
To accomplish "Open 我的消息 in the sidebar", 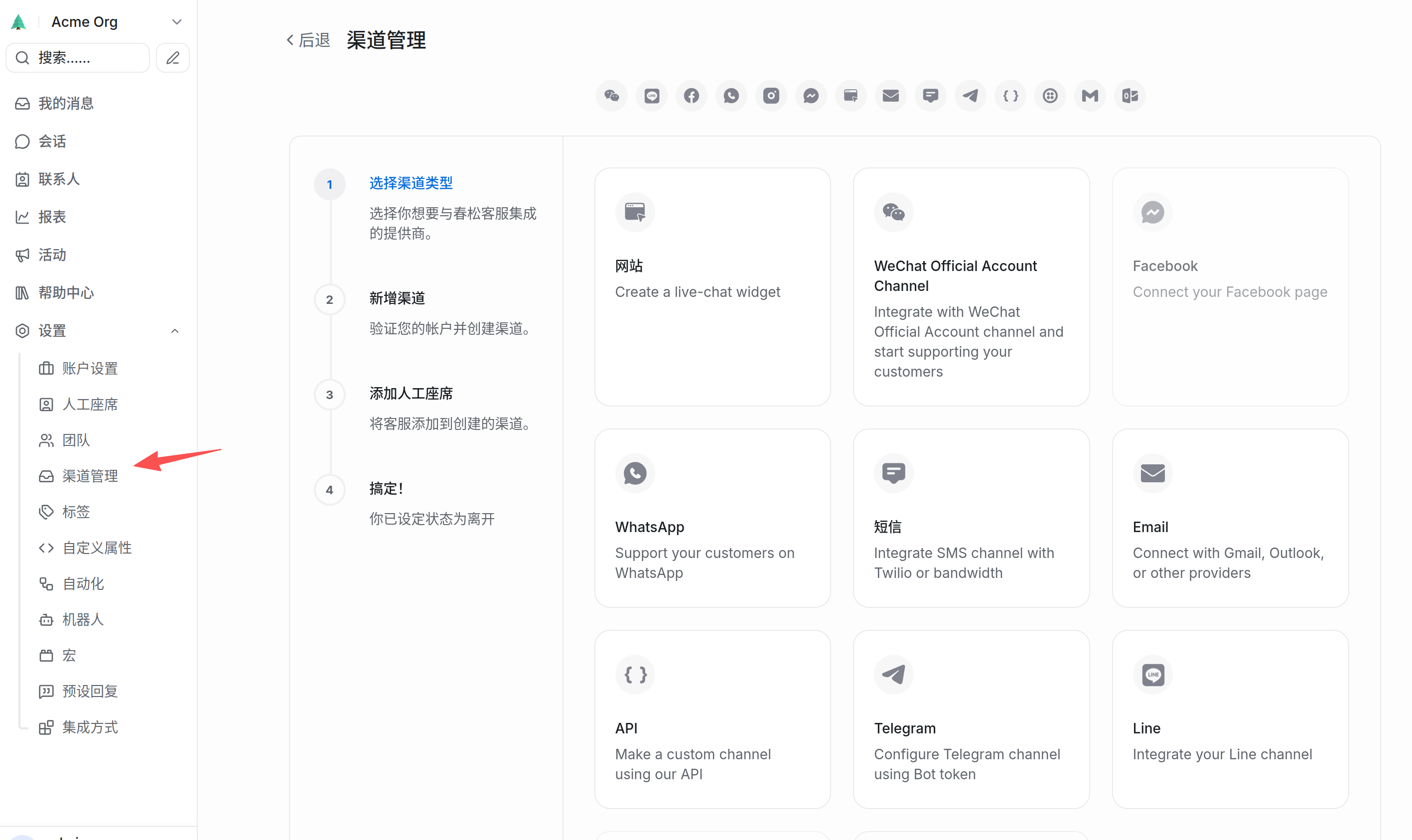I will click(x=66, y=104).
